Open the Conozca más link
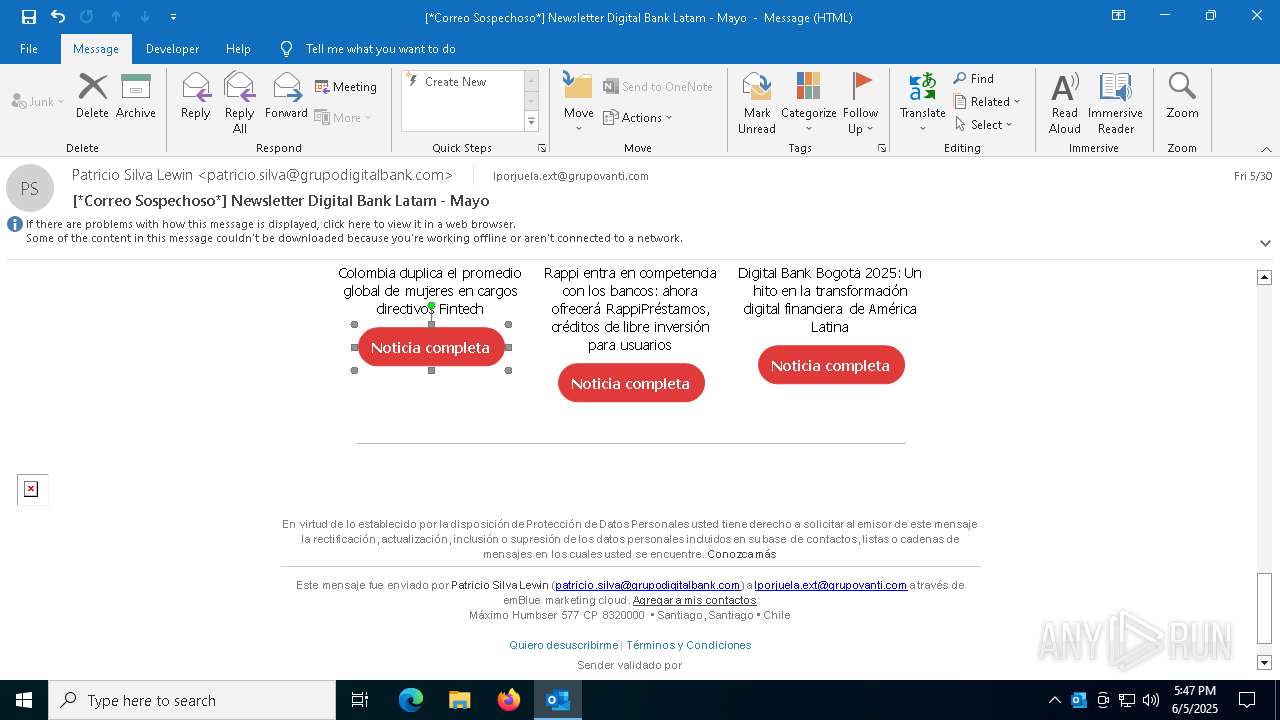 (x=741, y=554)
